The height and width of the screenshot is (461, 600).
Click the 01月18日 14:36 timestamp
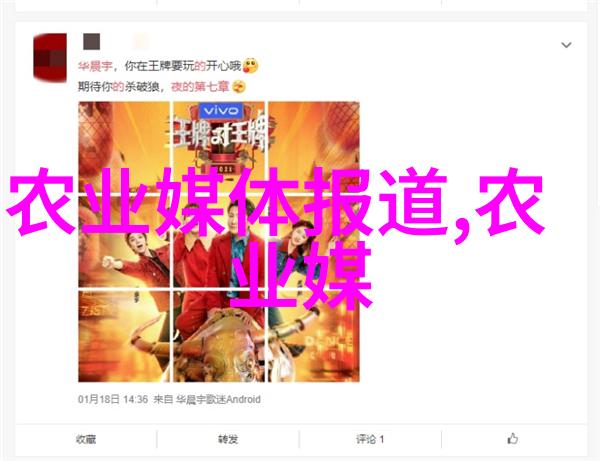[x=113, y=399]
